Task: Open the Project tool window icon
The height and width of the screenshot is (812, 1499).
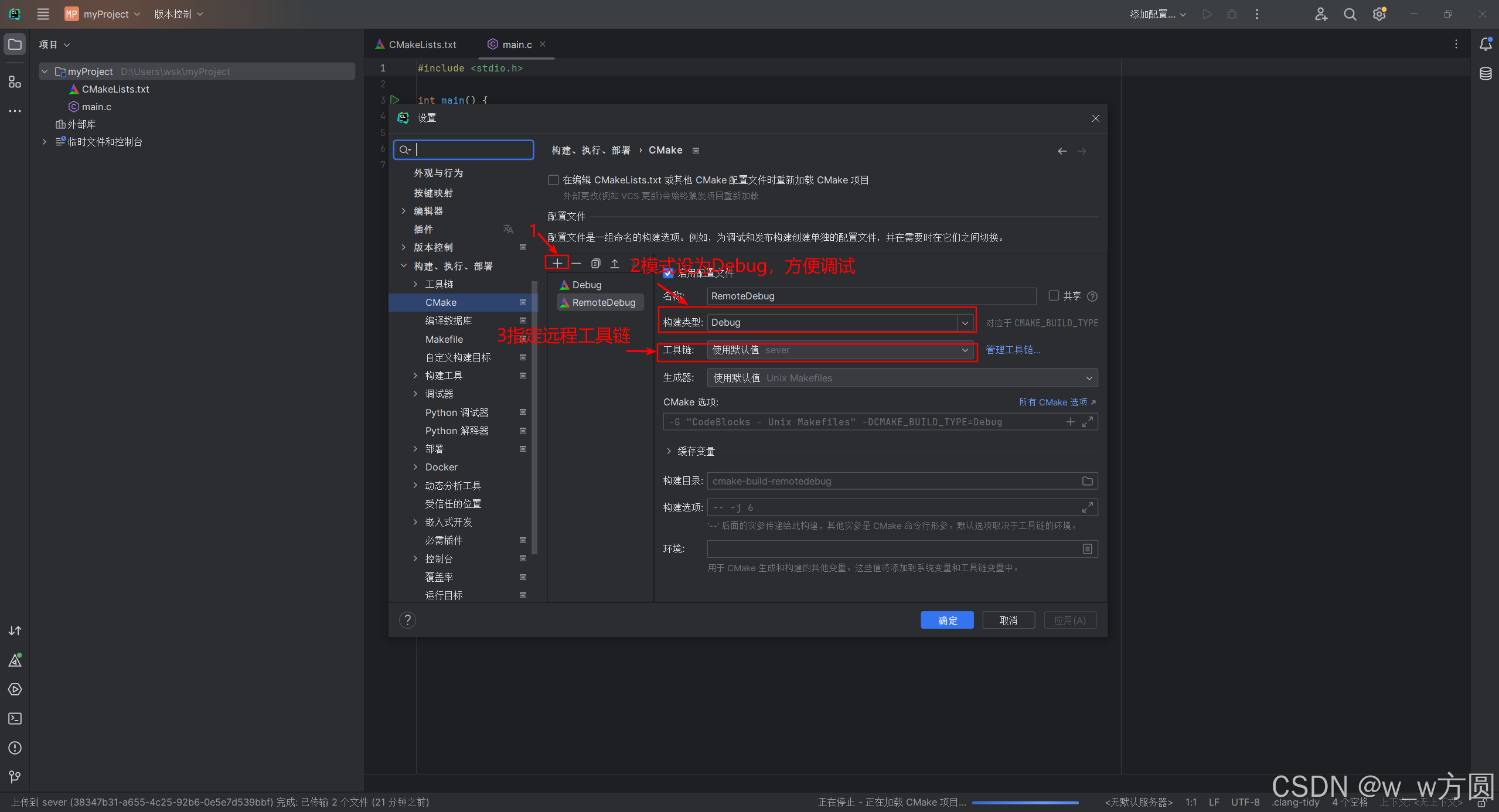Action: tap(15, 45)
